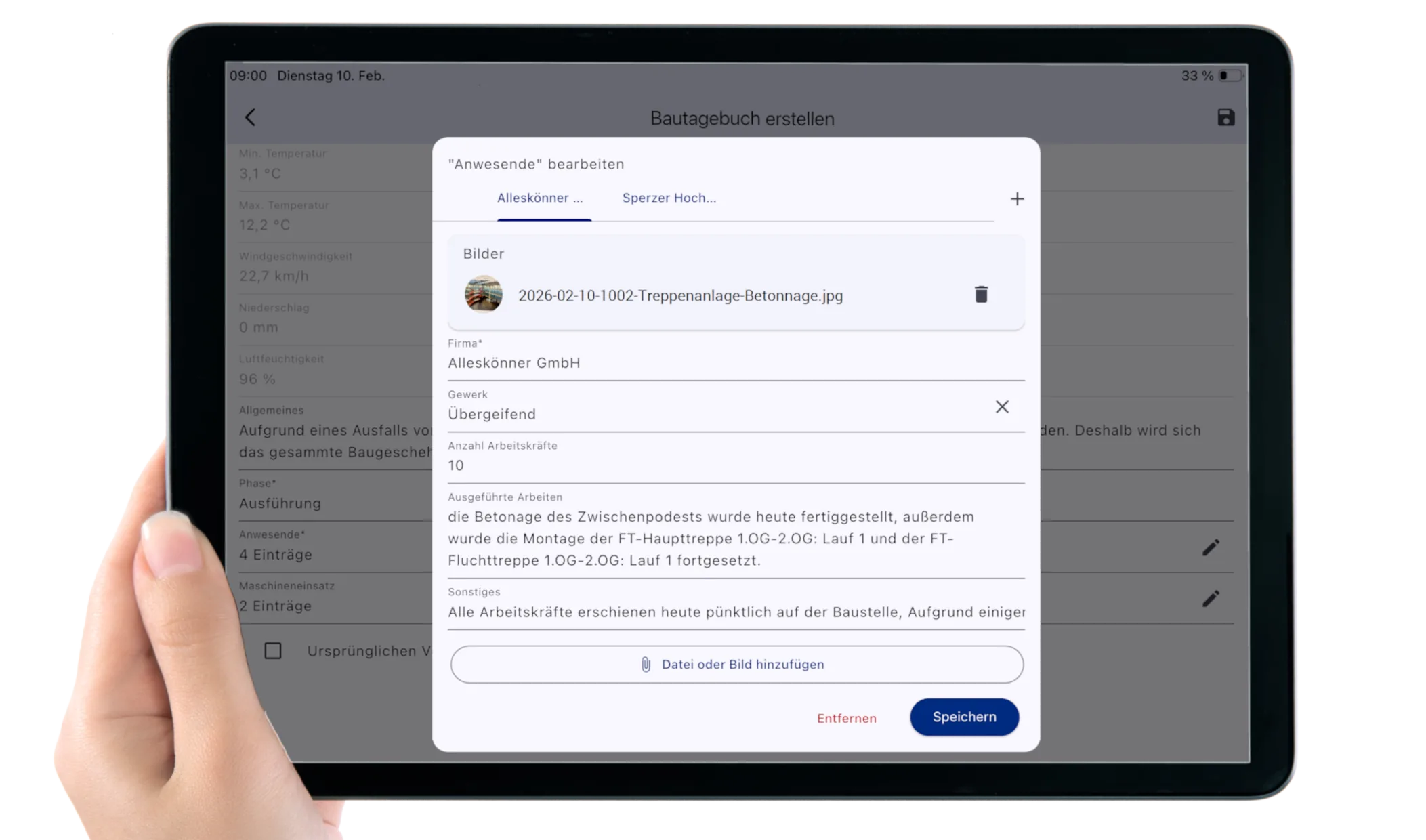The height and width of the screenshot is (840, 1426).
Task: Click the Speichern button
Action: [x=963, y=717]
